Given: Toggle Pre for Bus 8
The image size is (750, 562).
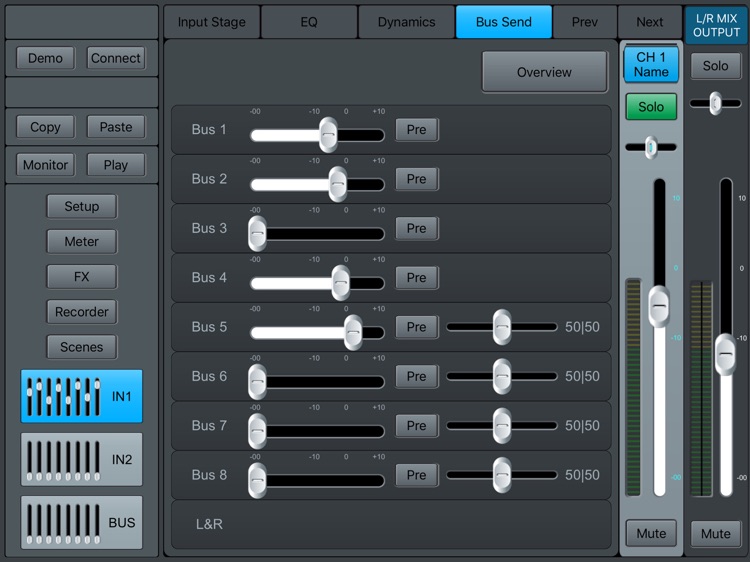Looking at the screenshot, I should 417,475.
